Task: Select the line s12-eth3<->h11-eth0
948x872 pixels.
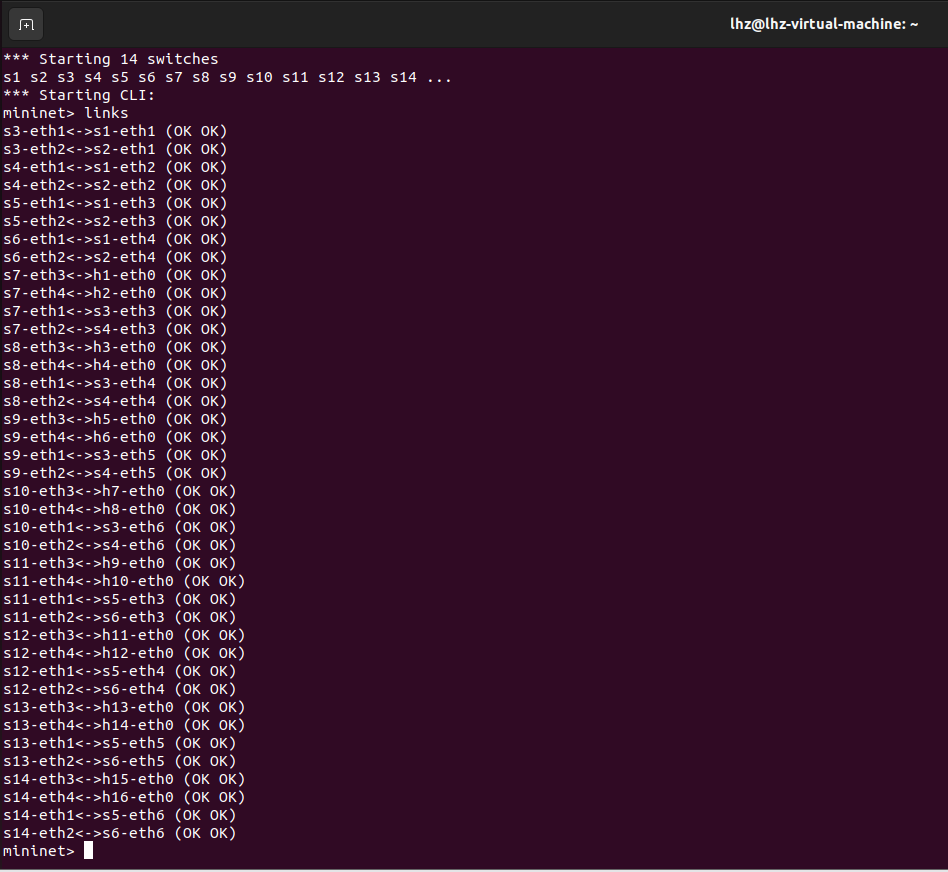Action: (x=124, y=635)
